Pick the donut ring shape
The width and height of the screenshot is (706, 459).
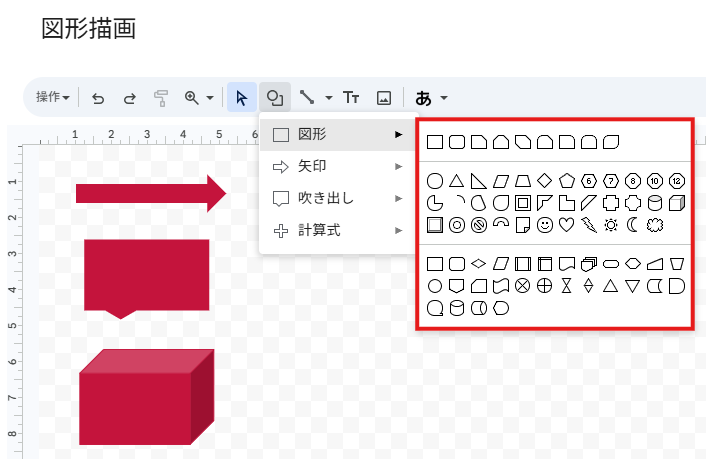click(x=457, y=225)
